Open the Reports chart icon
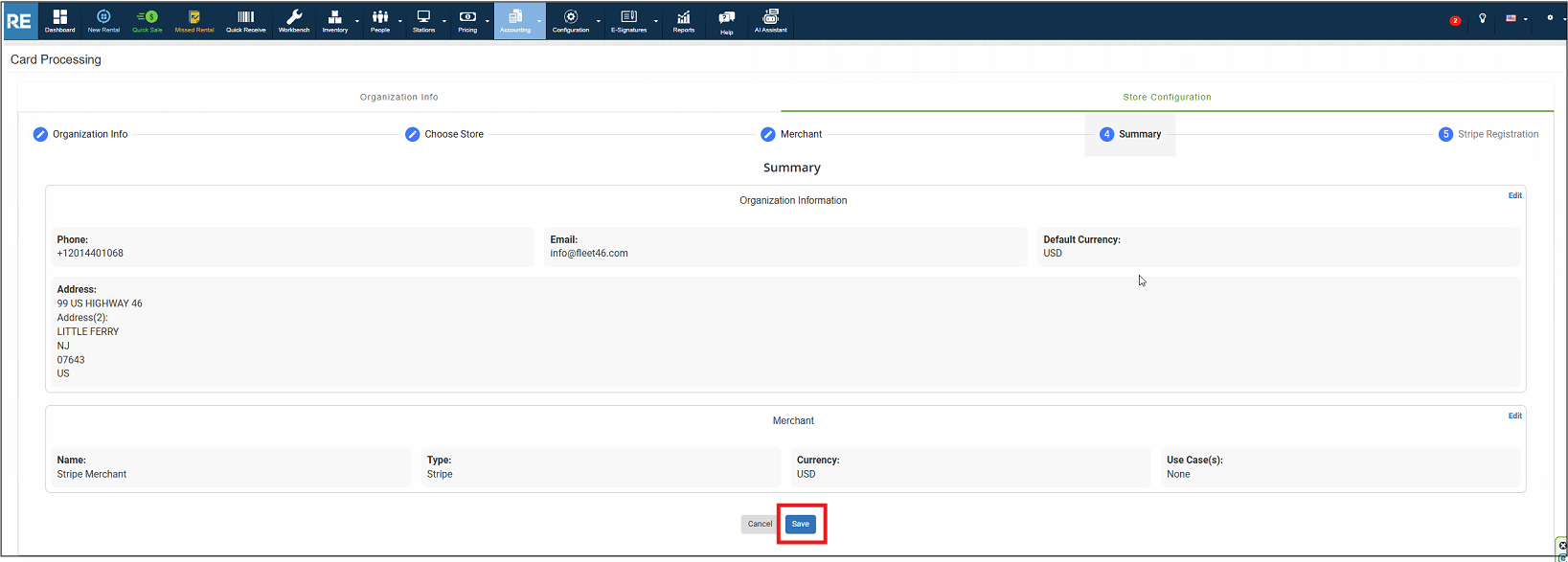 point(684,20)
